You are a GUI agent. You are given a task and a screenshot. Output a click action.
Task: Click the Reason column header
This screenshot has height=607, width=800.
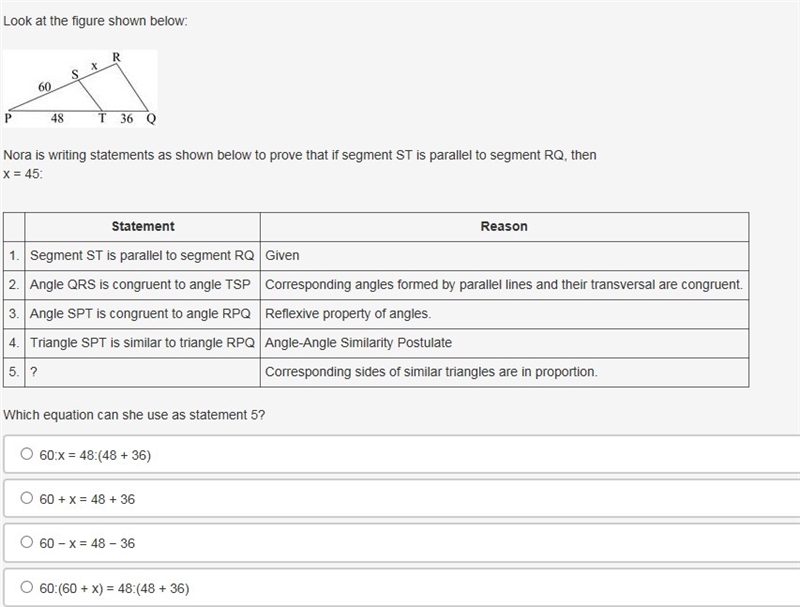coord(504,226)
